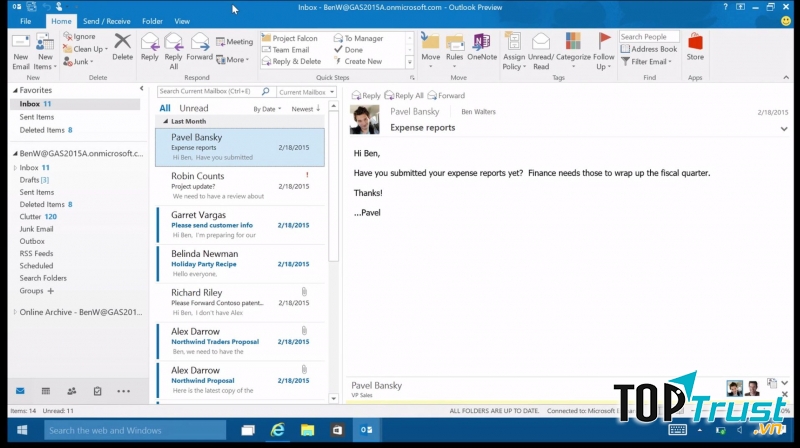Screen dimensions: 800x448
Task: Switch to the View tab
Action: coord(182,21)
